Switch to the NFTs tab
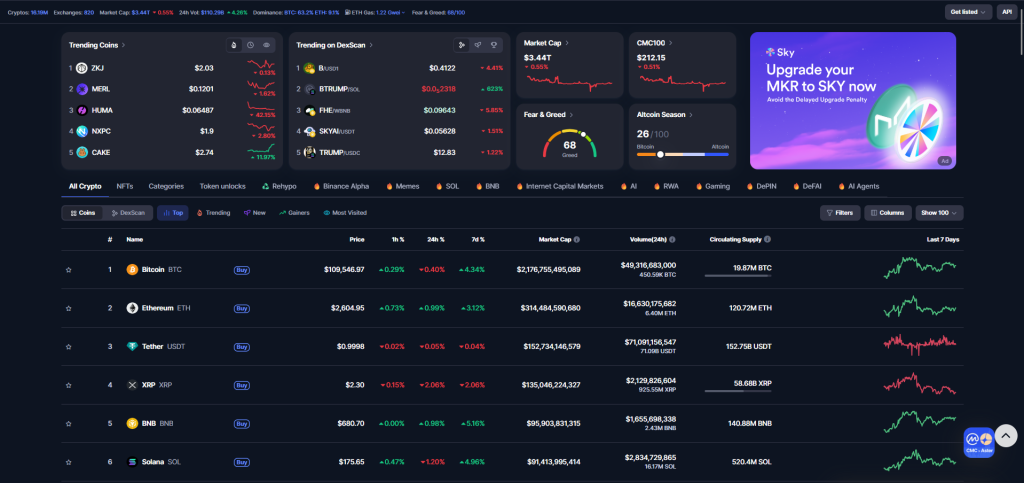This screenshot has height=483, width=1024. (125, 186)
